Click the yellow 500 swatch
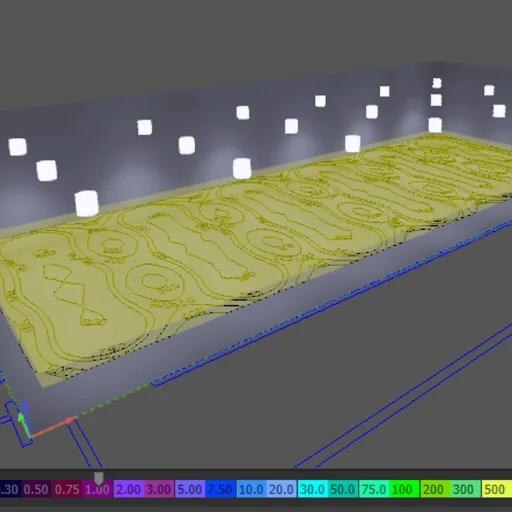The width and height of the screenshot is (512, 512). [x=496, y=489]
